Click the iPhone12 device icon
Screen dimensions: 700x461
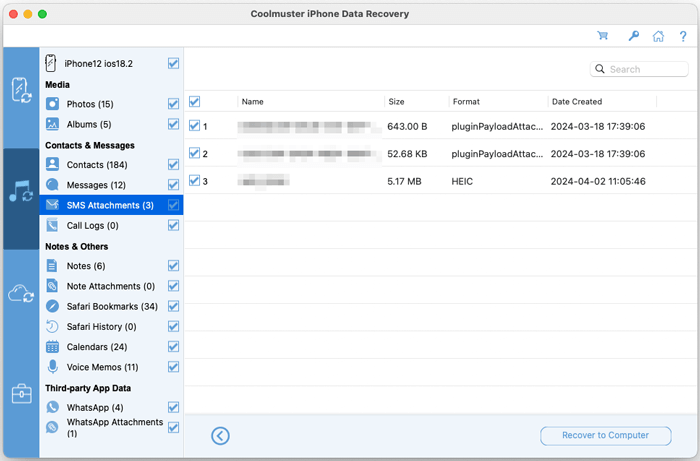pos(51,63)
